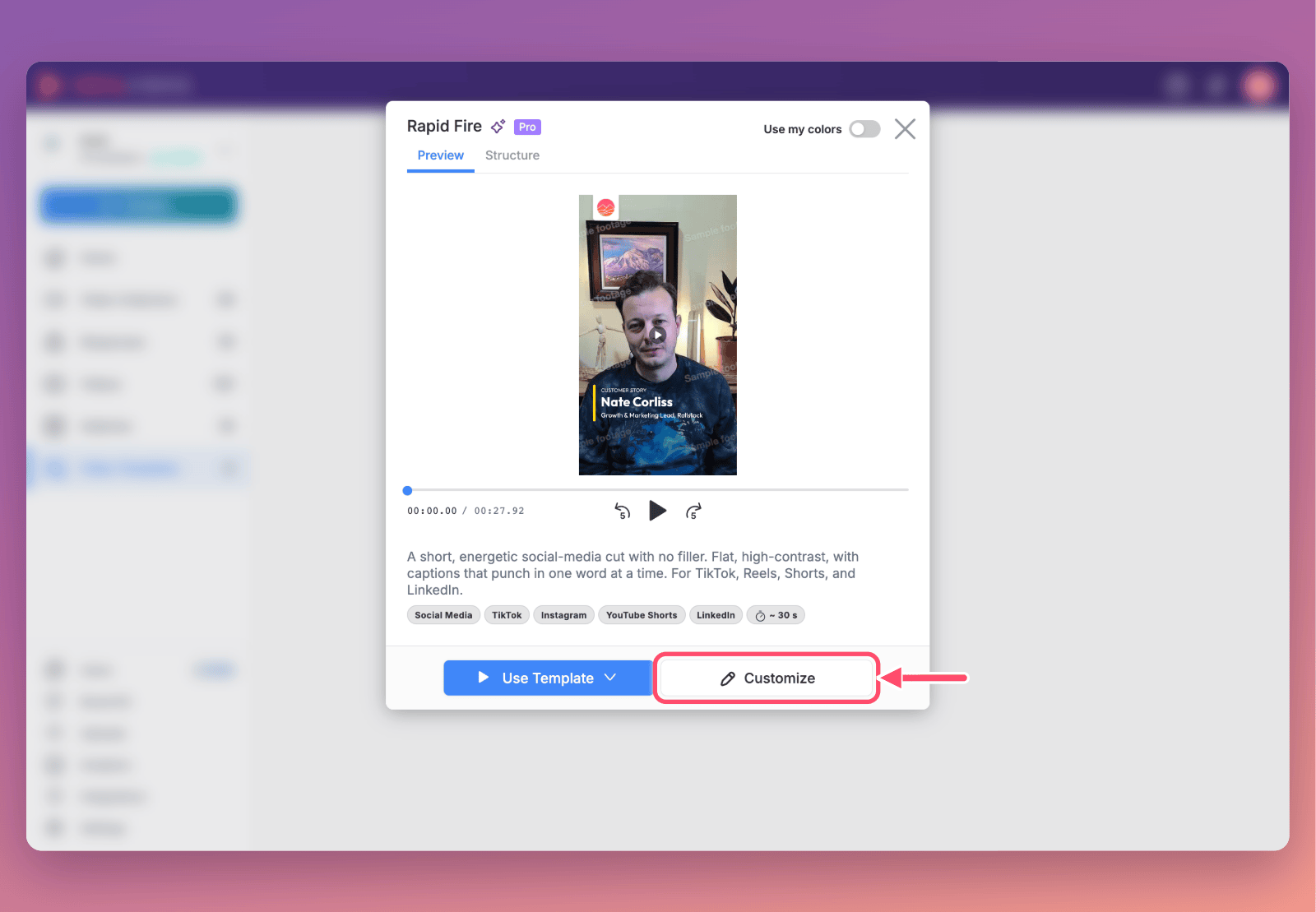1316x912 pixels.
Task: Click the Use my colors label
Action: click(803, 129)
